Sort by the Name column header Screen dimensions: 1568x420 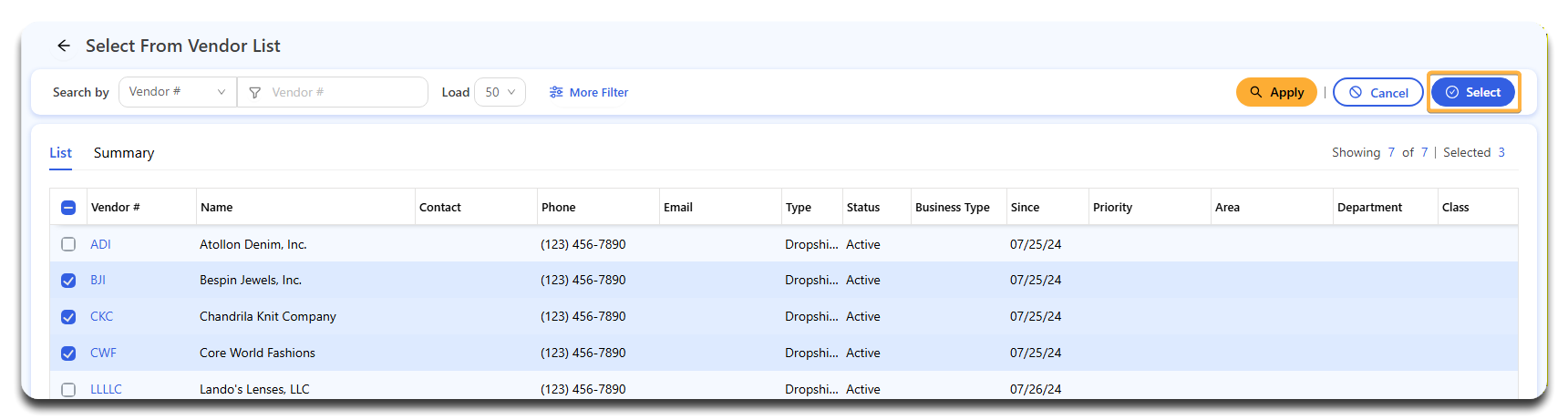coord(217,208)
